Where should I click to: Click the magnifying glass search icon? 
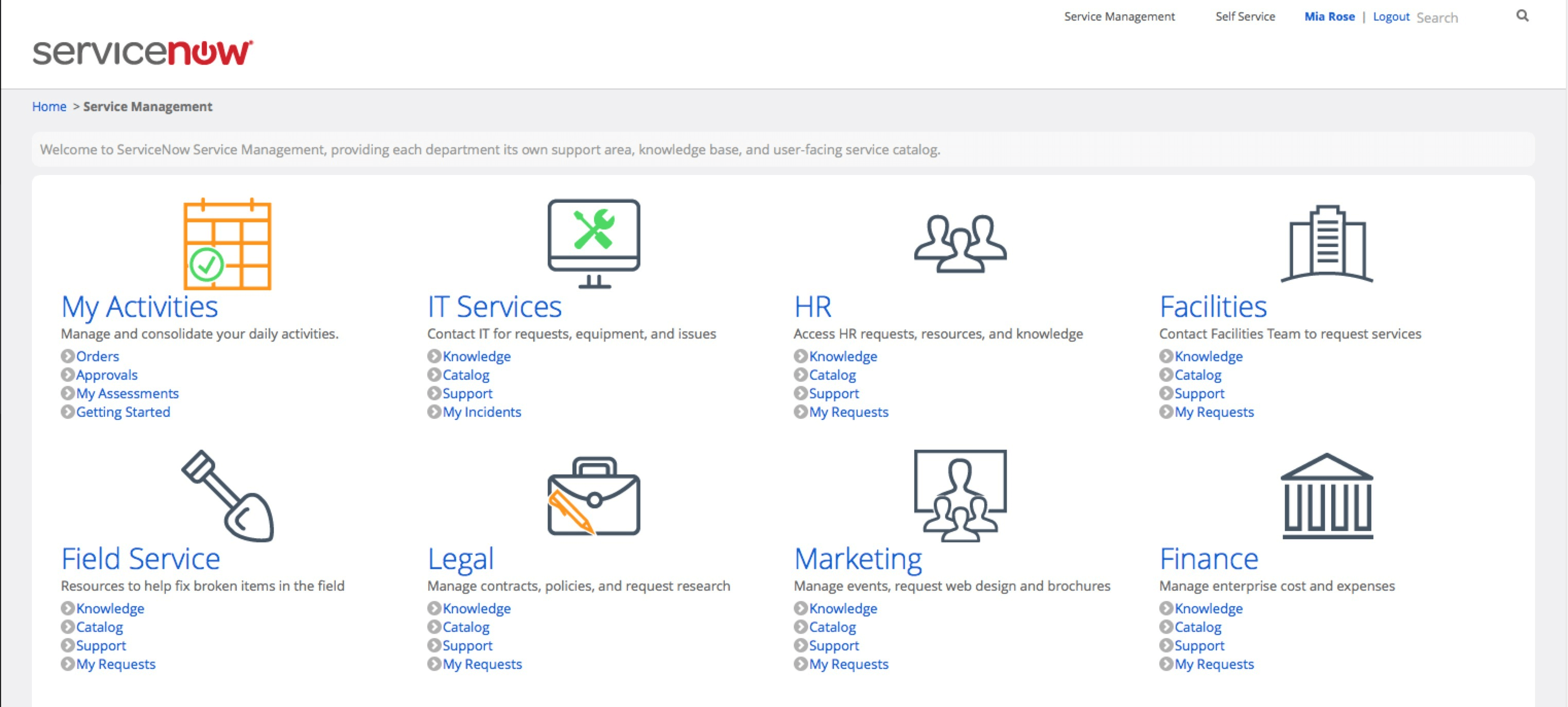(1522, 16)
